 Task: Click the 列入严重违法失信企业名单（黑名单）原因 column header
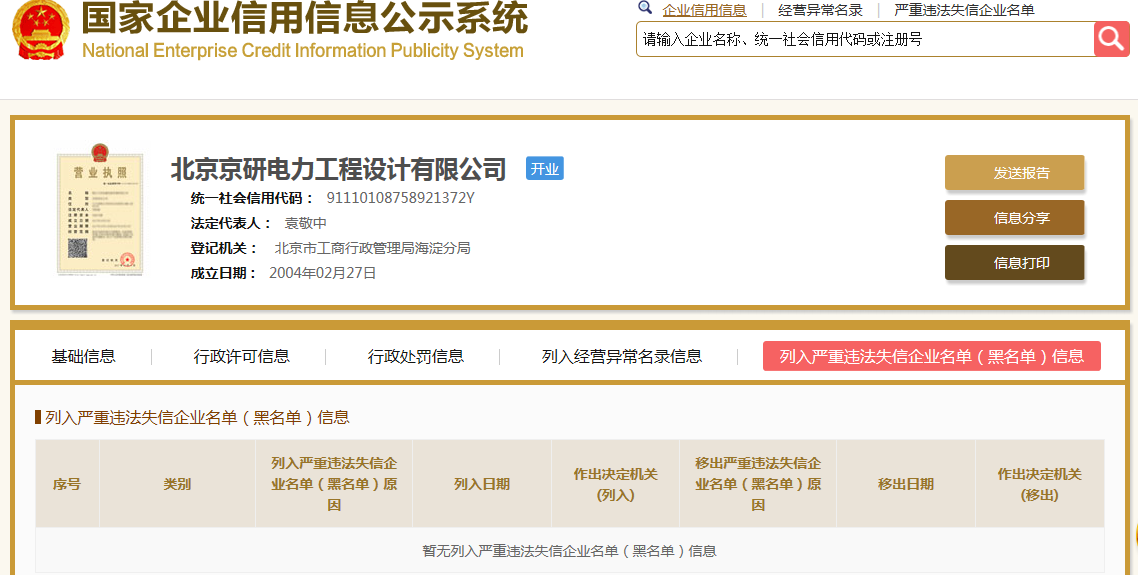click(334, 484)
